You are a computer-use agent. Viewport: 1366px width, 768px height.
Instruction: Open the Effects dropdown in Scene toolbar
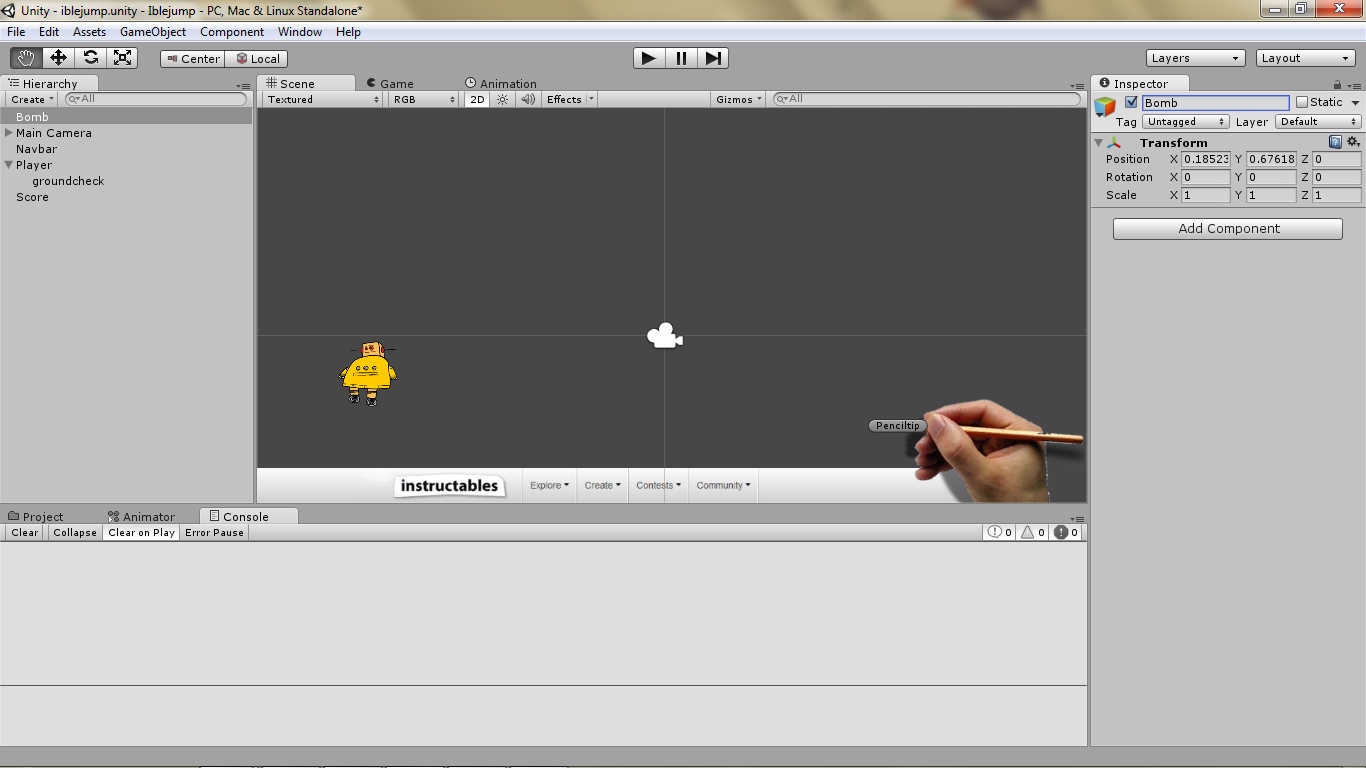pyautogui.click(x=570, y=99)
